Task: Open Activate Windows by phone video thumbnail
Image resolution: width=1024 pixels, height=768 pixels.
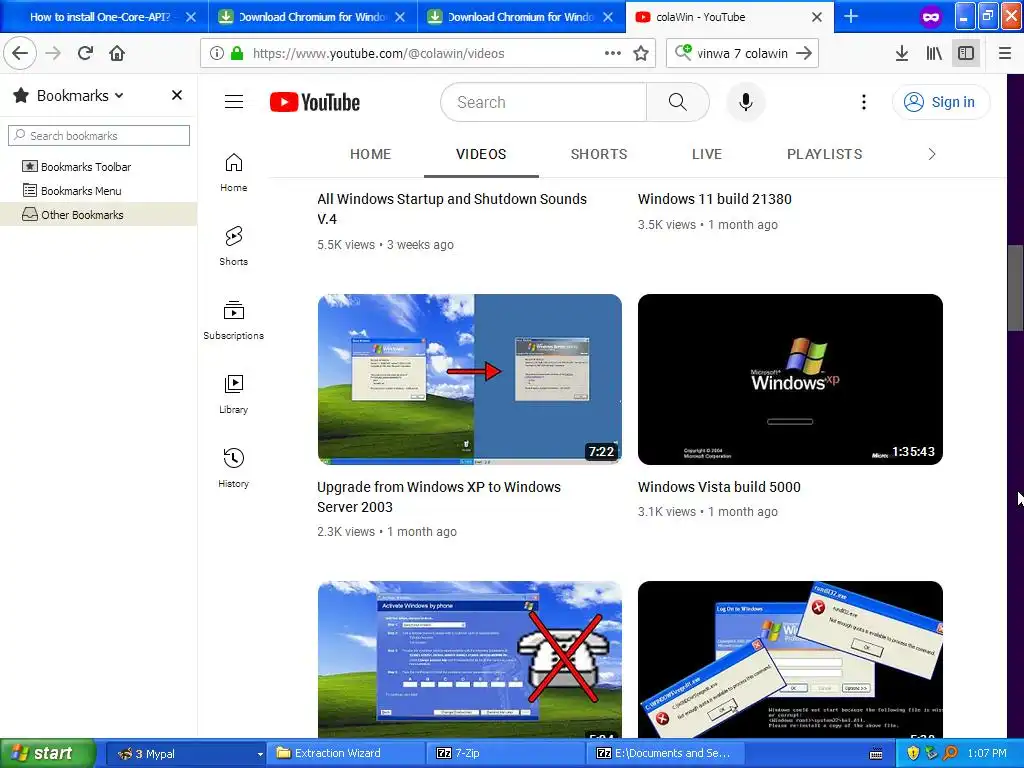Action: coord(470,660)
